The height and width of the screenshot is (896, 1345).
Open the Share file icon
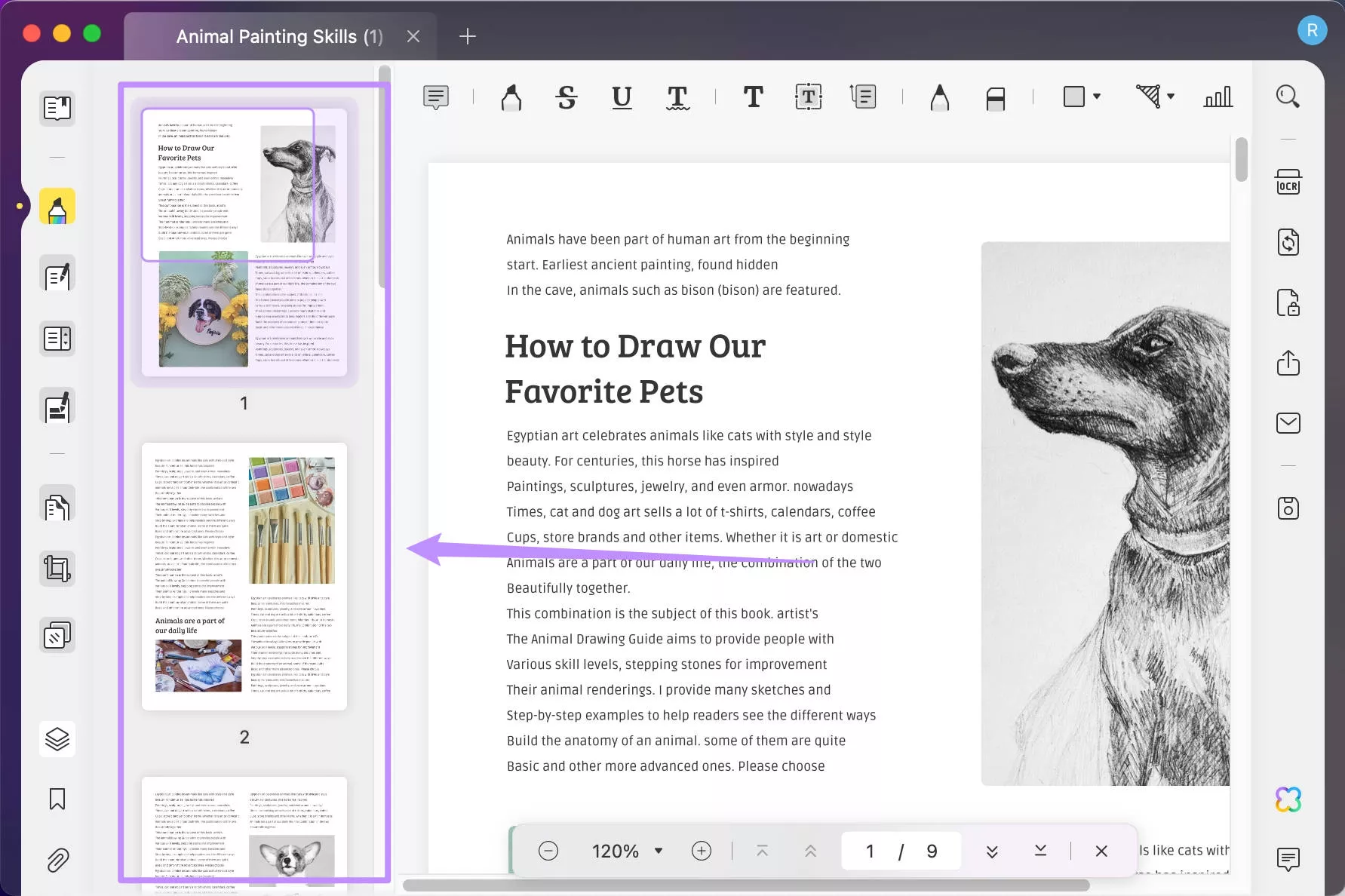[x=1288, y=363]
